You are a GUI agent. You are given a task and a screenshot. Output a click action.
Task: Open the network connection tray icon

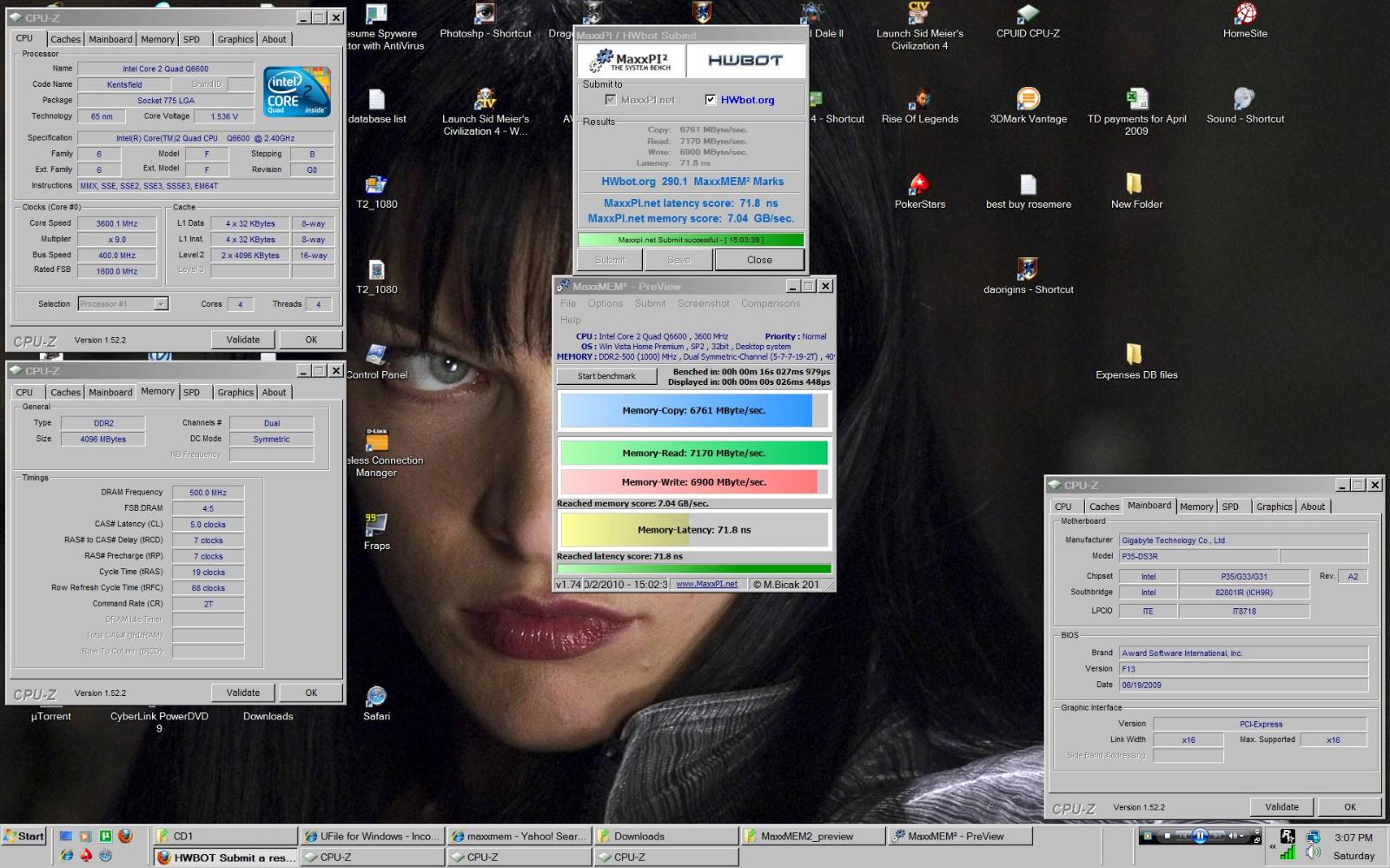coord(1313,837)
